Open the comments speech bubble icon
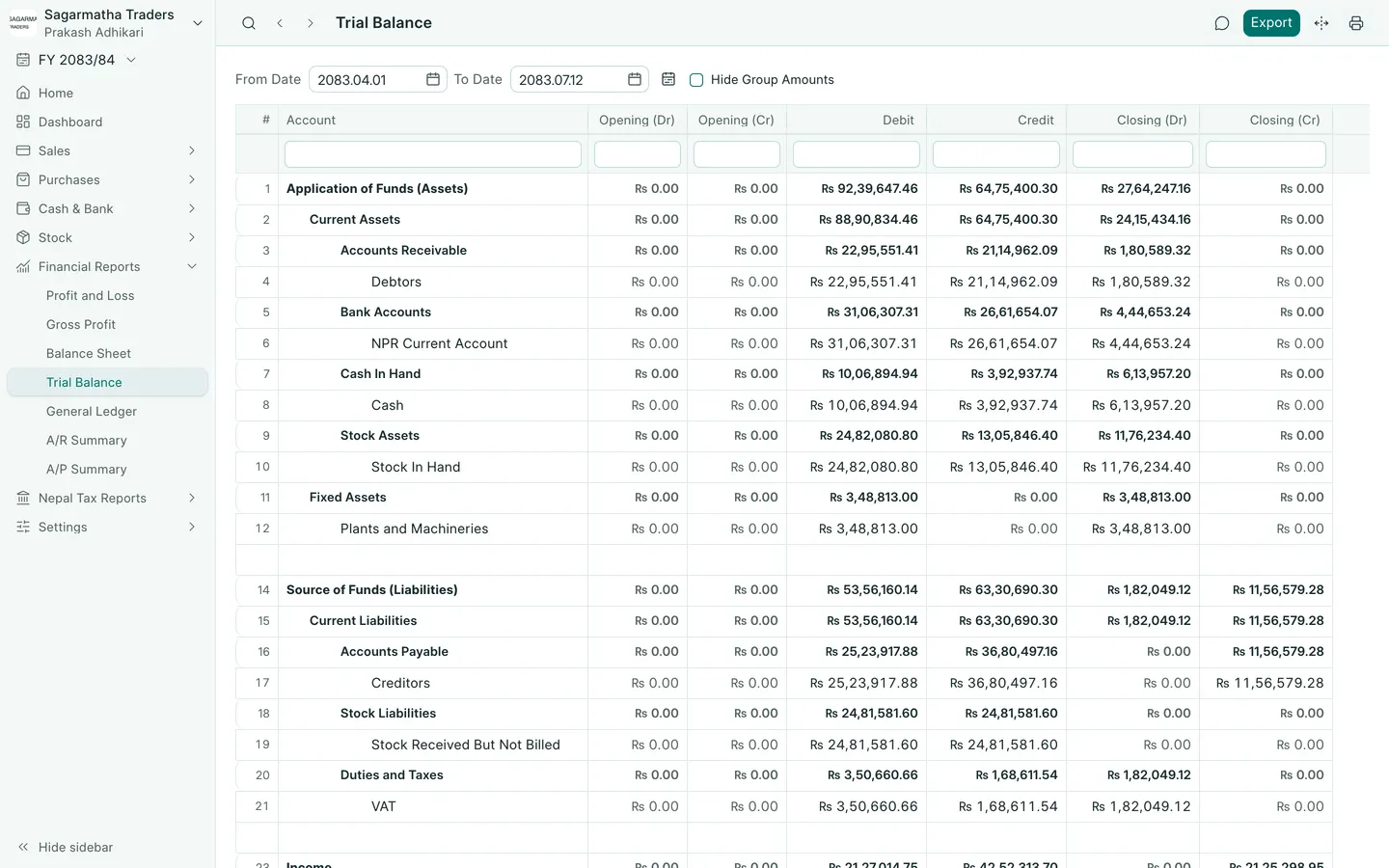The image size is (1389, 868). (x=1222, y=23)
